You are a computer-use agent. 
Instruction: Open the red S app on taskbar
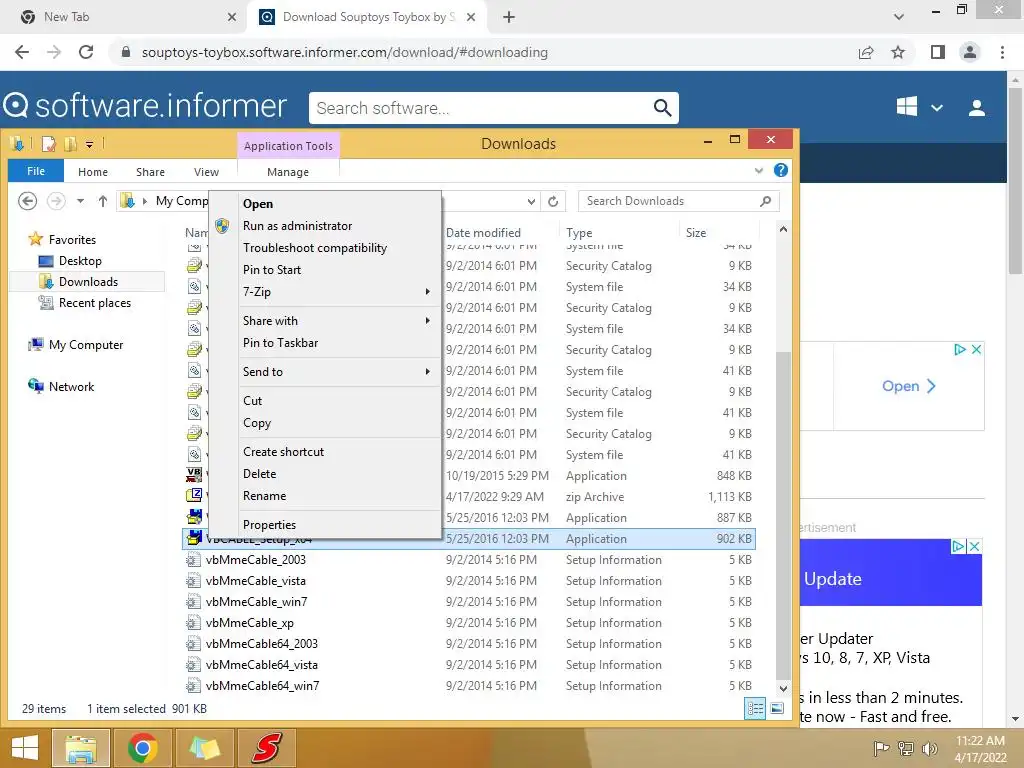click(x=267, y=748)
